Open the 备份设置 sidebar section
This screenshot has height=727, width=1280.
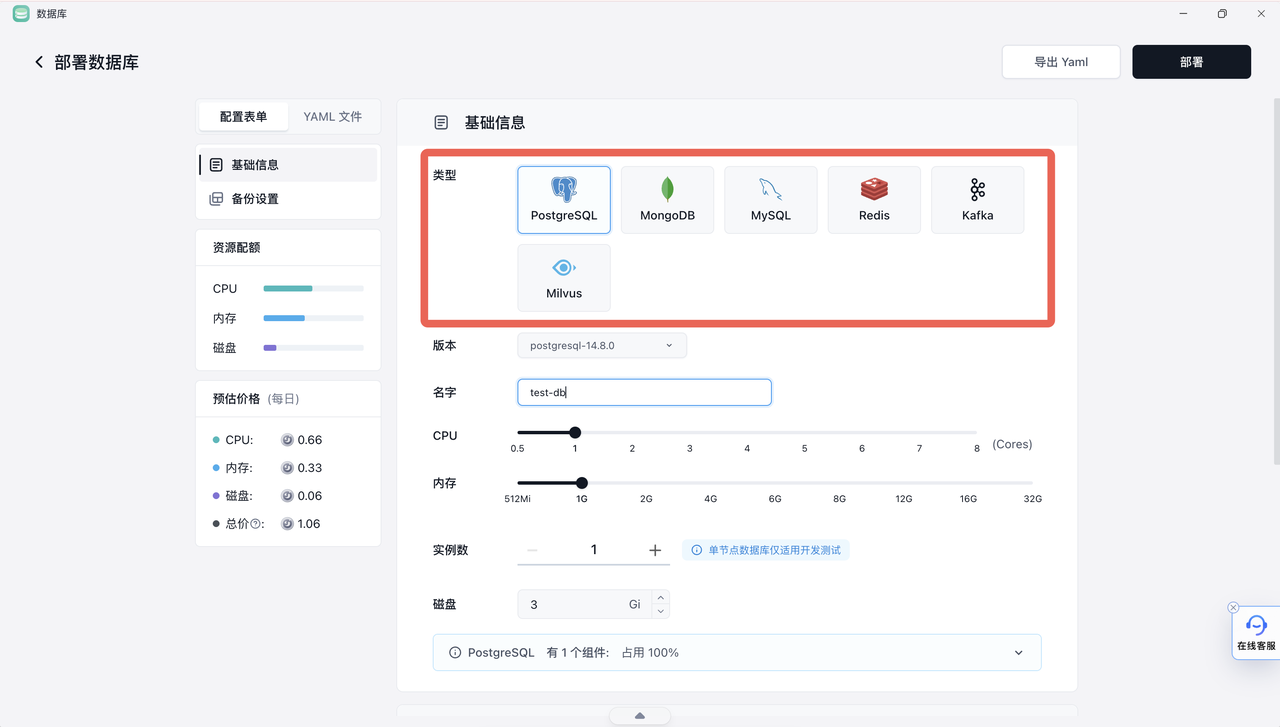point(288,199)
